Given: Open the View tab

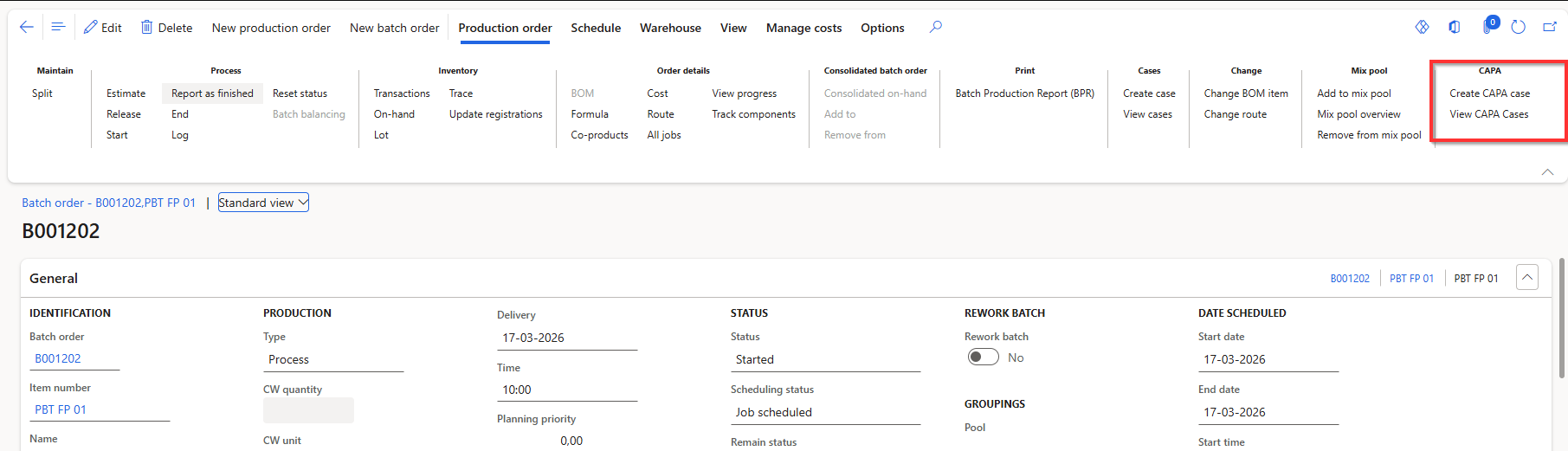Looking at the screenshot, I should [733, 28].
